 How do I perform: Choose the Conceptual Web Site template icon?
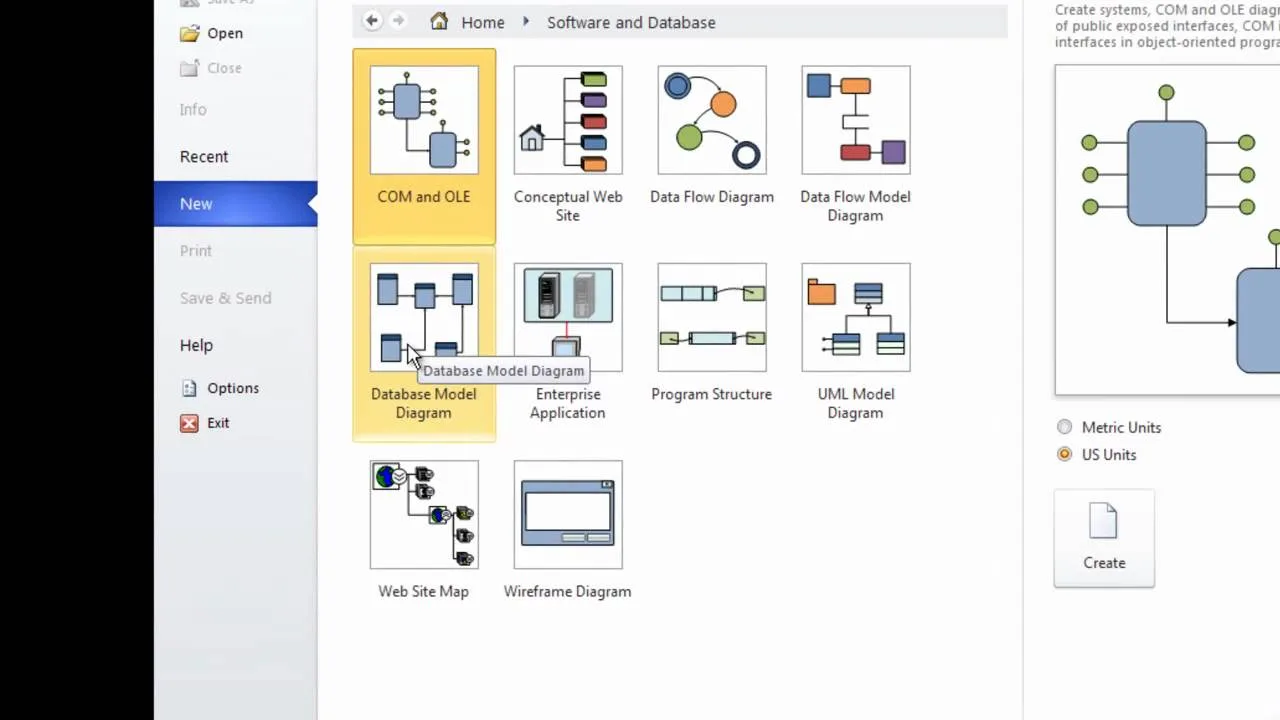[568, 120]
